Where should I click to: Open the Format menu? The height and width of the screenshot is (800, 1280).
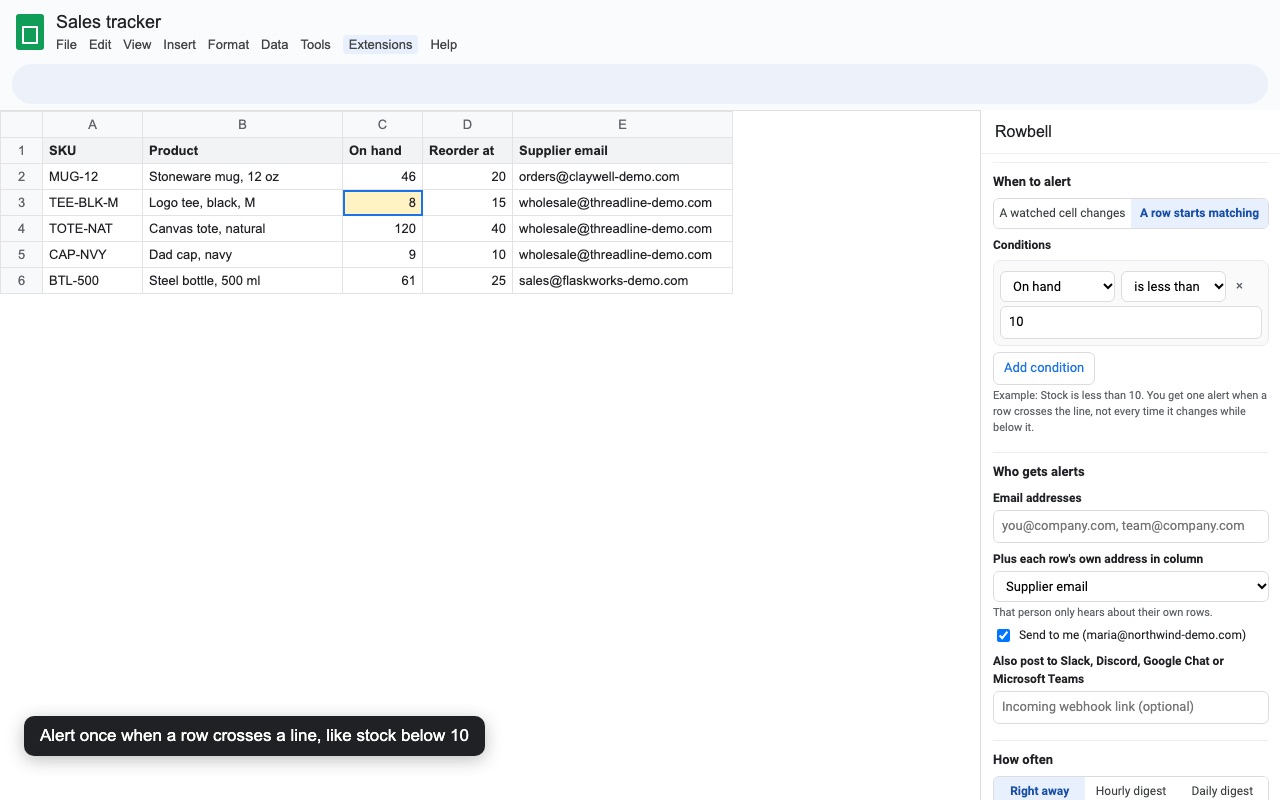pos(228,44)
